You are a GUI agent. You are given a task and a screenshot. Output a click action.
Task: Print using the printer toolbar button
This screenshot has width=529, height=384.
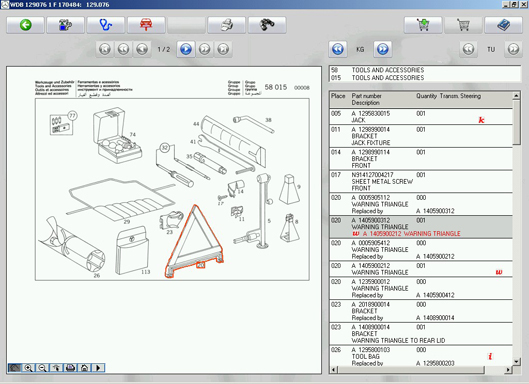click(x=227, y=25)
